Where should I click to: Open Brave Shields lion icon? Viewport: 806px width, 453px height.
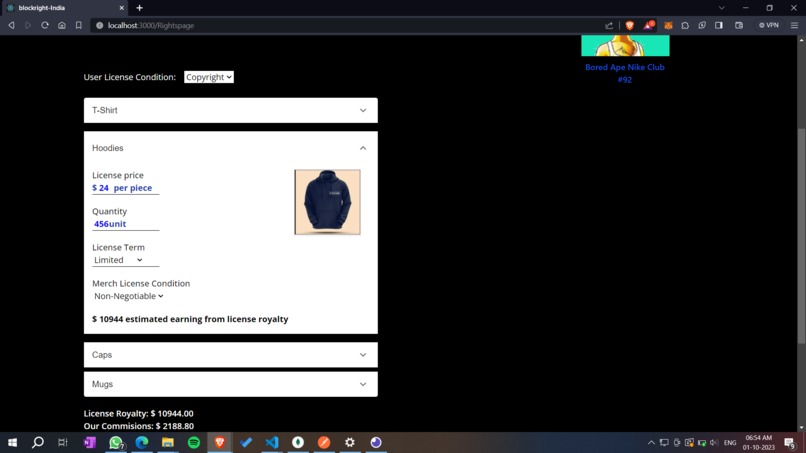click(630, 25)
